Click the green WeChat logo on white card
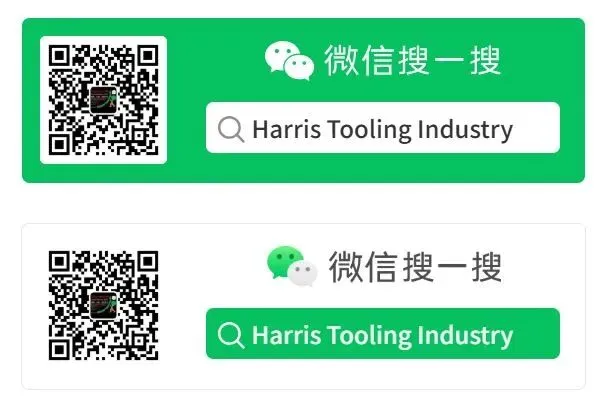 pyautogui.click(x=292, y=266)
